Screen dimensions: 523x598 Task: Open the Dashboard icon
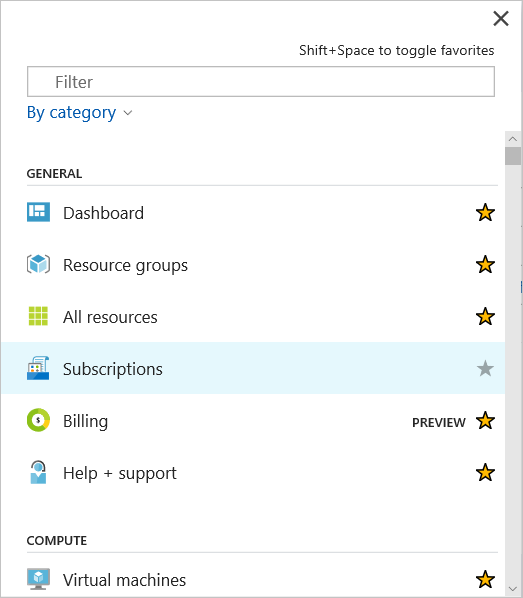pos(38,212)
